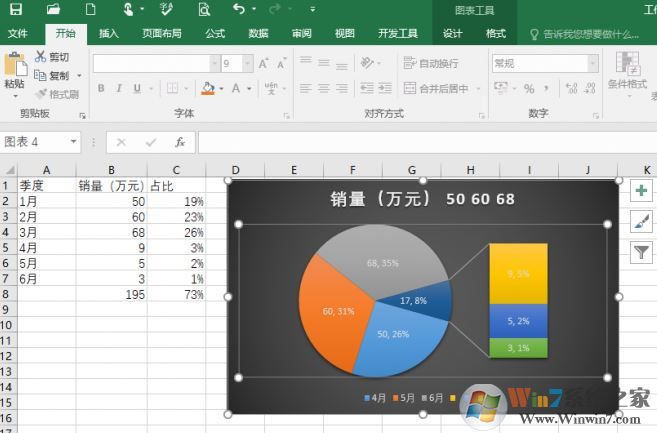This screenshot has width=657, height=433.
Task: Click the decrease font size icon
Action: pos(282,64)
